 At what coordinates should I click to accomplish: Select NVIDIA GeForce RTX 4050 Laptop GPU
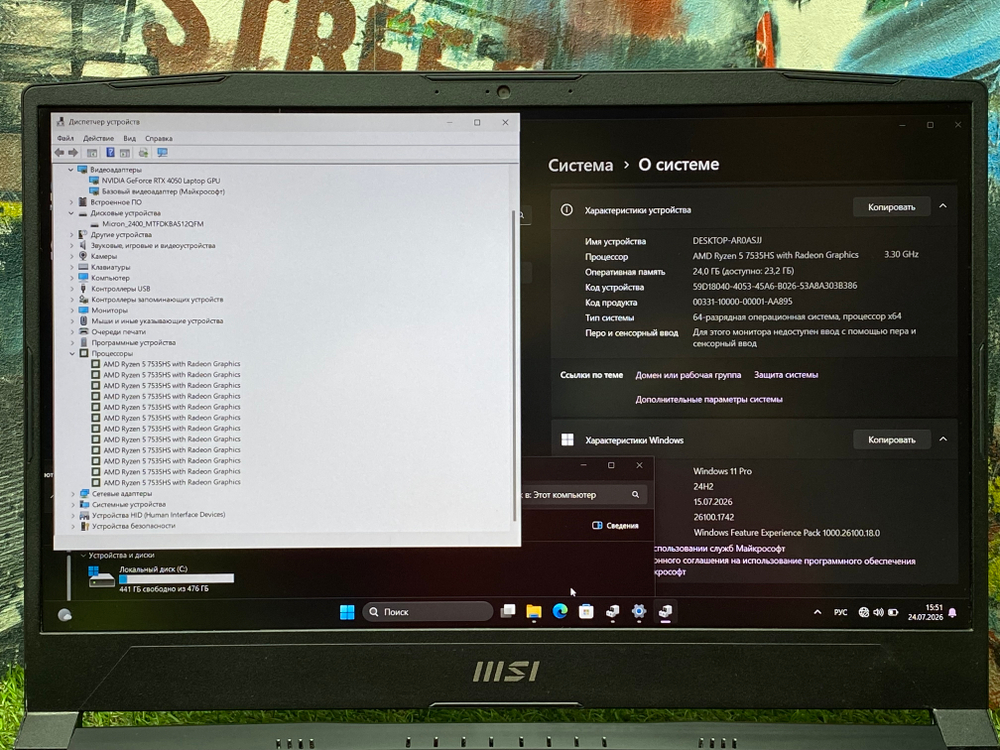pyautogui.click(x=160, y=180)
